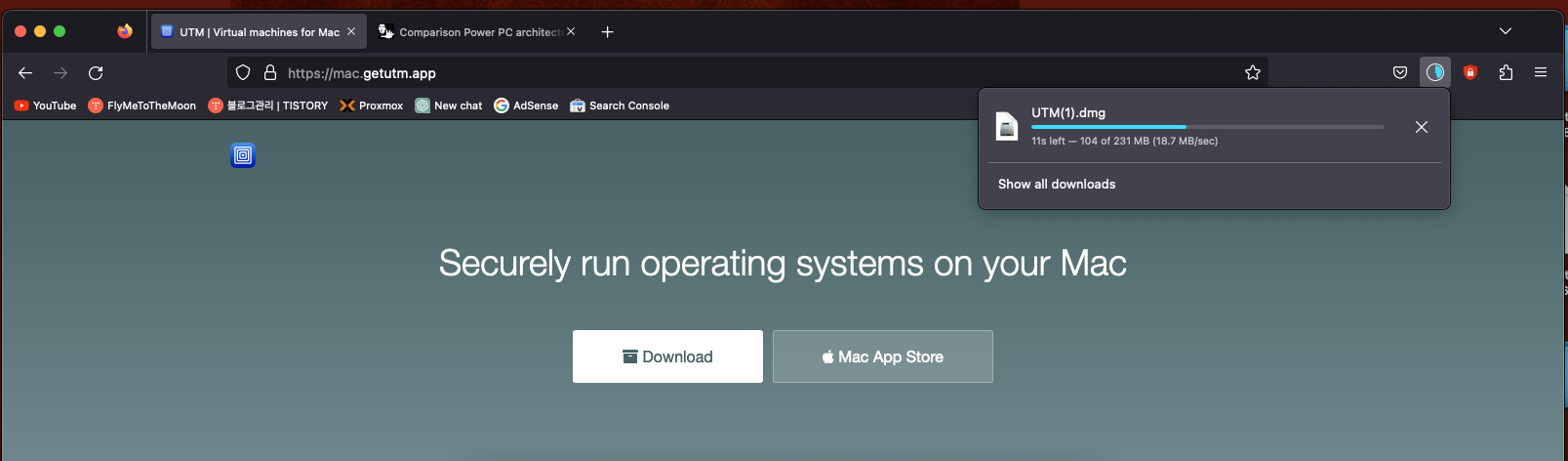Open the AdSense bookmark
Screen dimensions: 1568x461
click(526, 105)
